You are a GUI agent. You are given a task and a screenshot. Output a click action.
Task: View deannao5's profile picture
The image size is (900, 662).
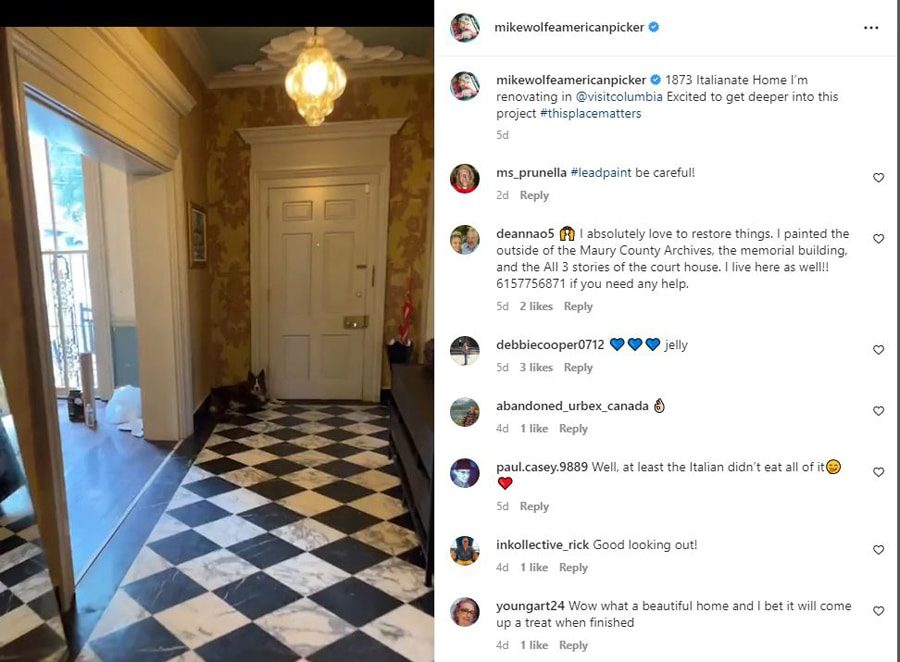(x=464, y=239)
